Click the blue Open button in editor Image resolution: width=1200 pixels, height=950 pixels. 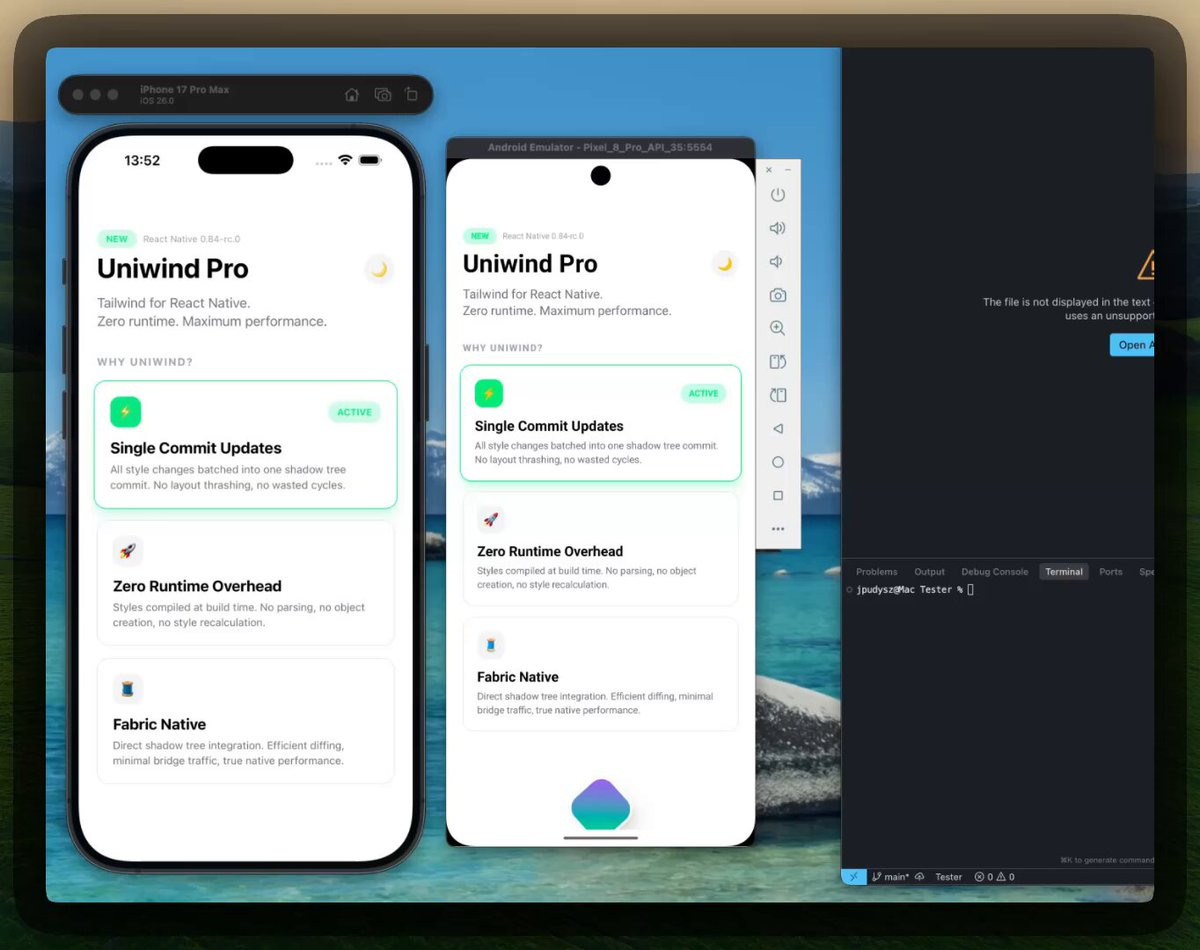coord(1133,345)
